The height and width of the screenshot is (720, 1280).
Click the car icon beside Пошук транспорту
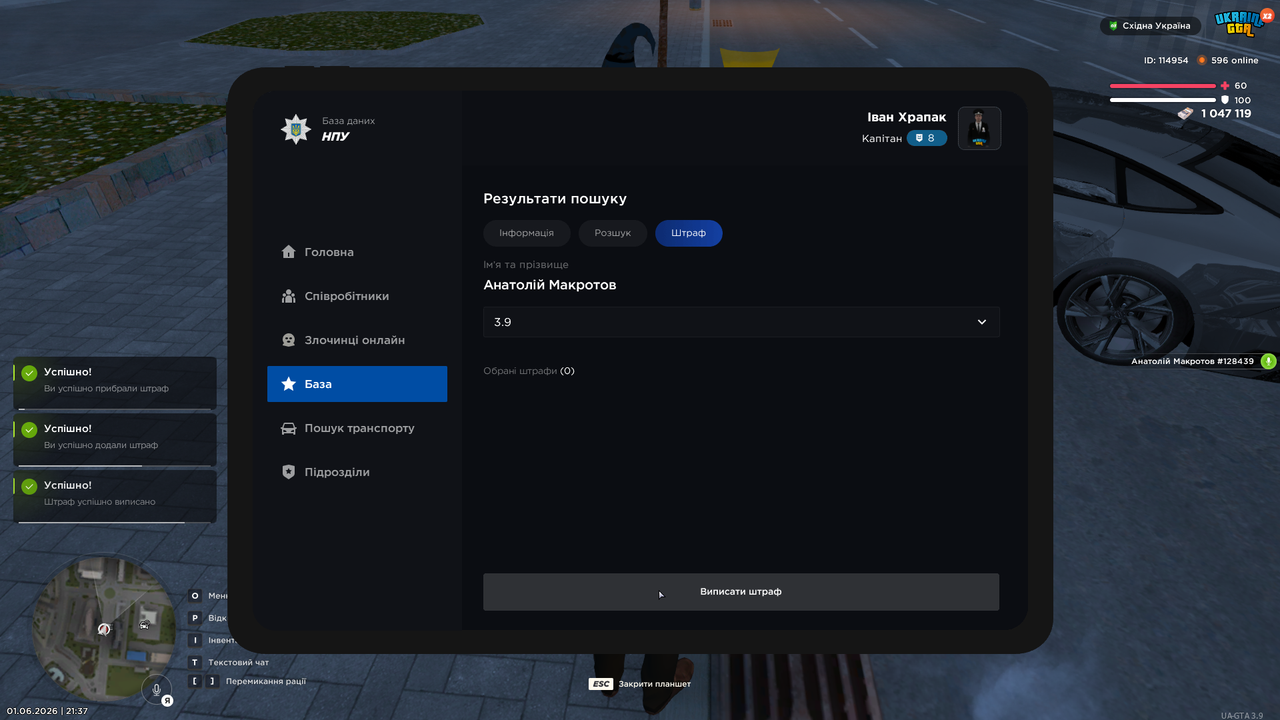(x=288, y=428)
